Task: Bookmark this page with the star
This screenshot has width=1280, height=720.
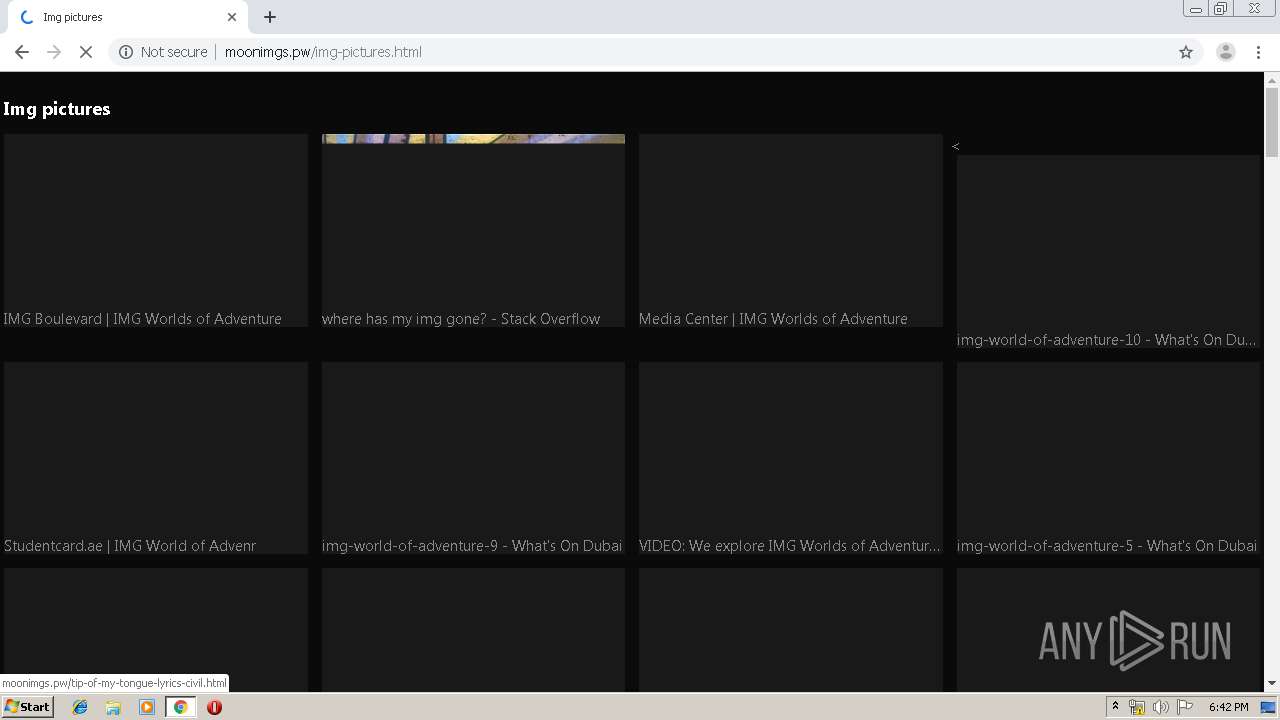Action: (x=1186, y=52)
